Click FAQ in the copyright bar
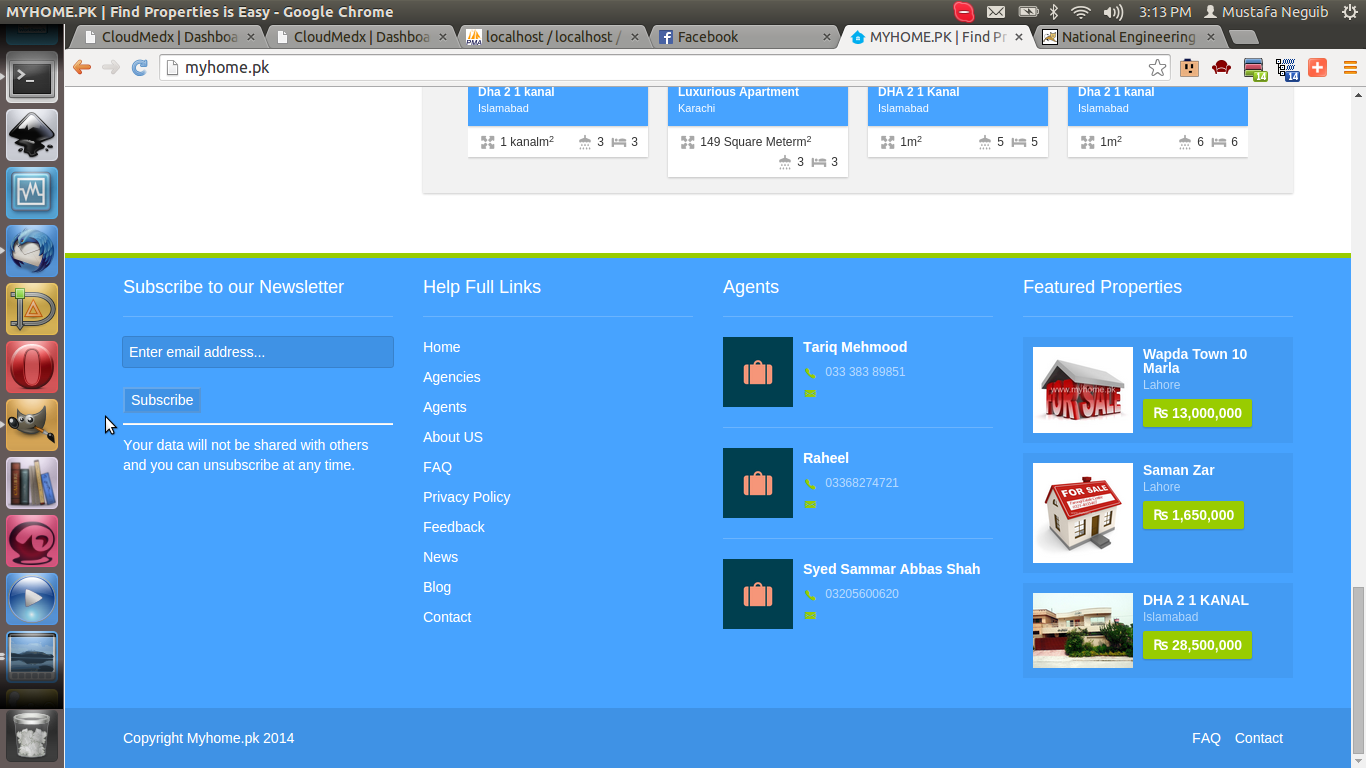Viewport: 1366px width, 768px height. pos(1207,738)
